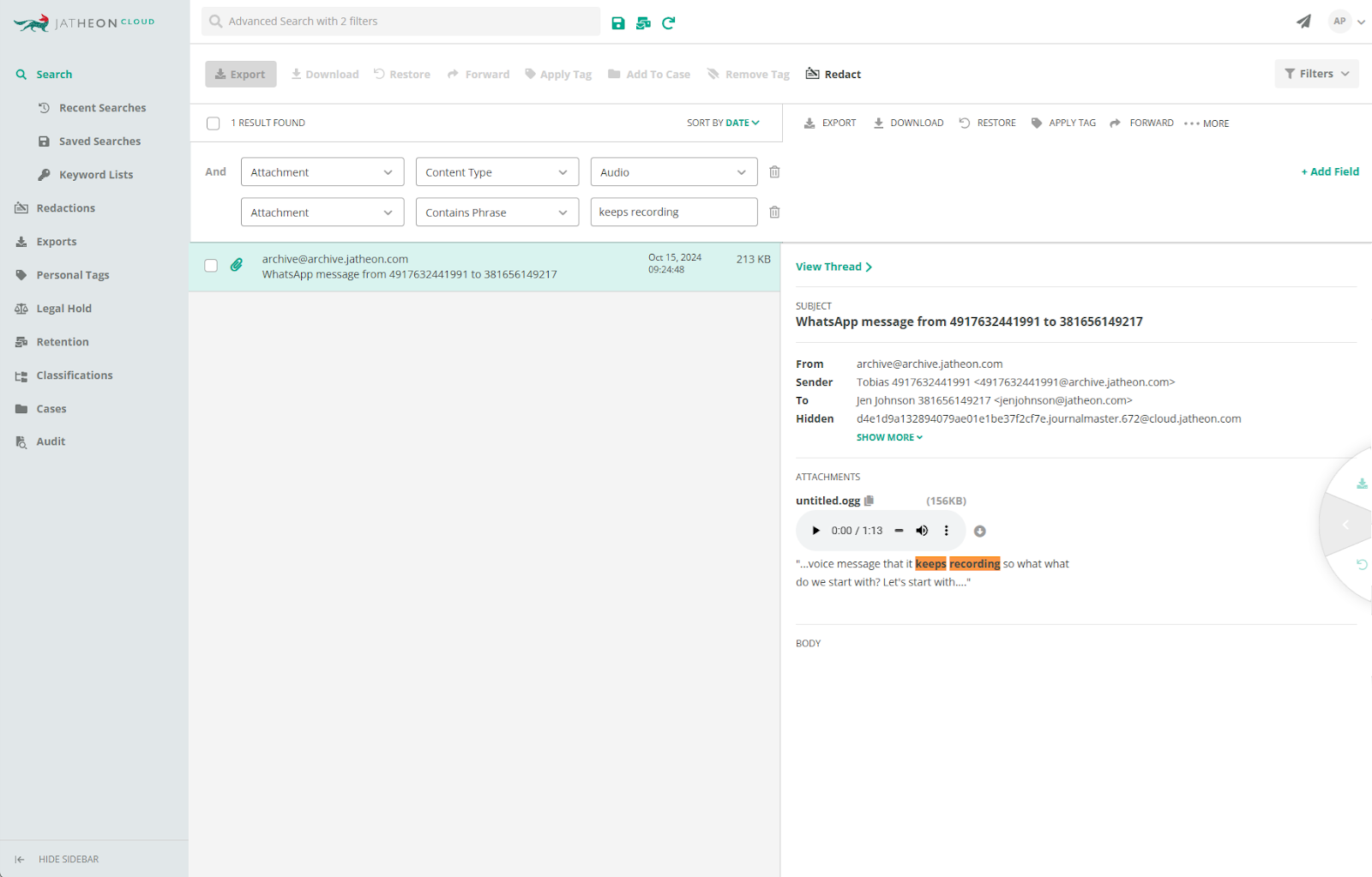Click the save search icon
This screenshot has width=1372, height=877.
tap(618, 23)
